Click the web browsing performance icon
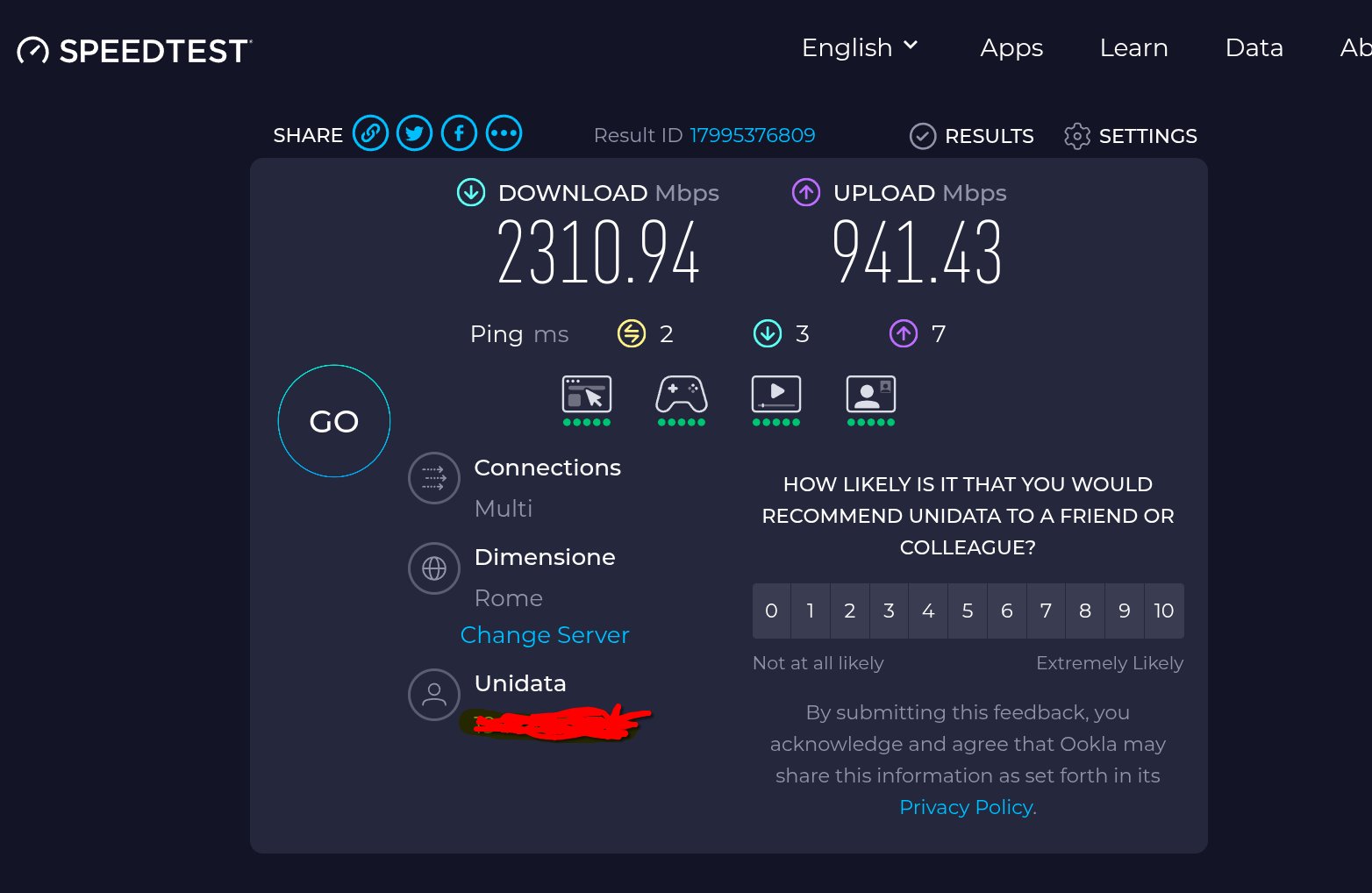1372x893 pixels. point(587,396)
